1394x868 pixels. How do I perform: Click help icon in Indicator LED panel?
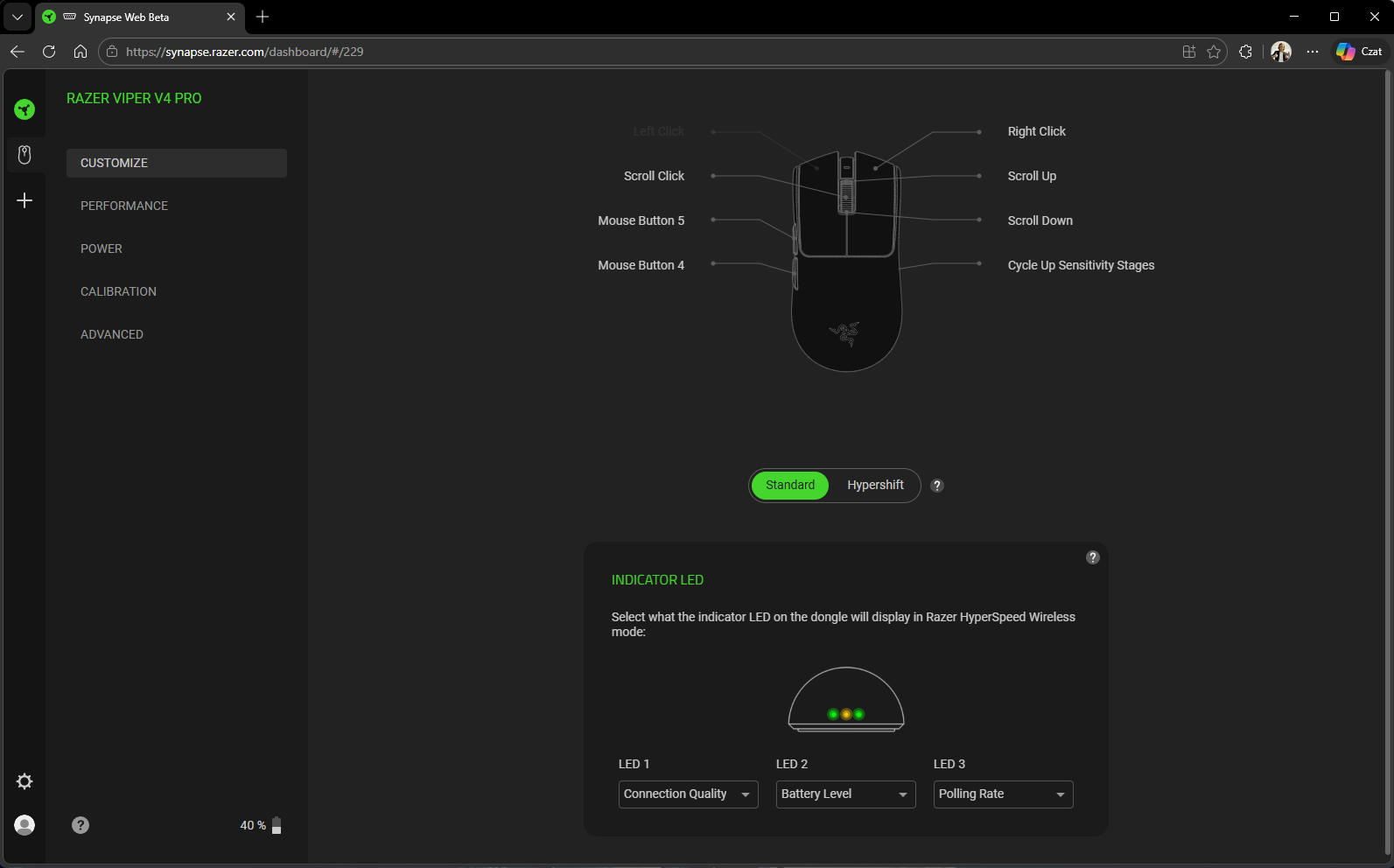[1093, 557]
